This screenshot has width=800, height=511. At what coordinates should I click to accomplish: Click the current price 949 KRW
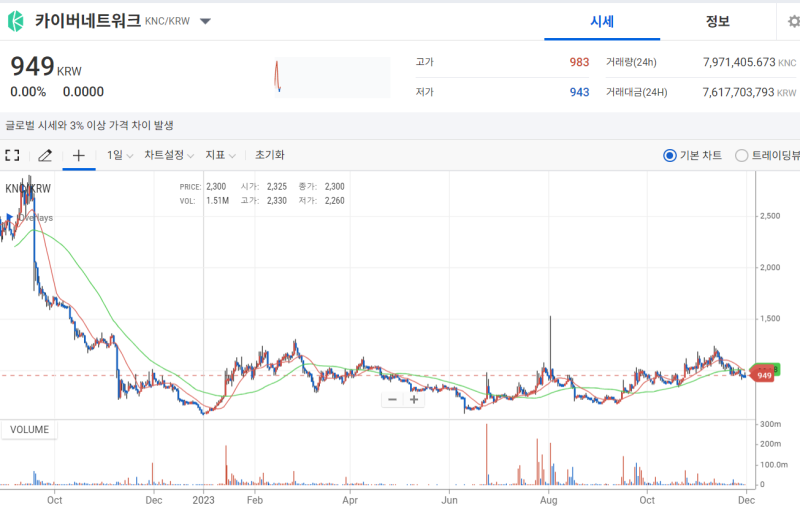point(46,67)
